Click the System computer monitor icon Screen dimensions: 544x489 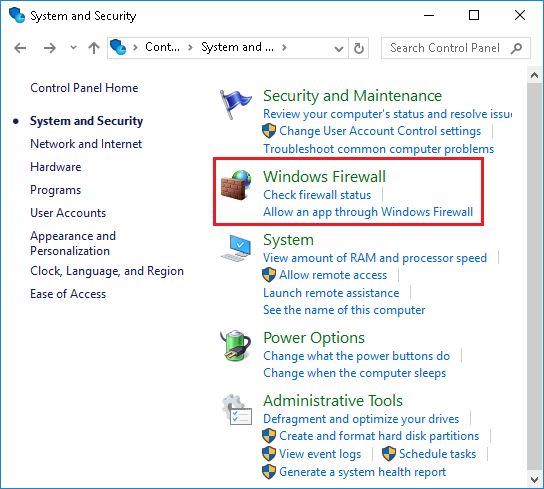tap(236, 248)
